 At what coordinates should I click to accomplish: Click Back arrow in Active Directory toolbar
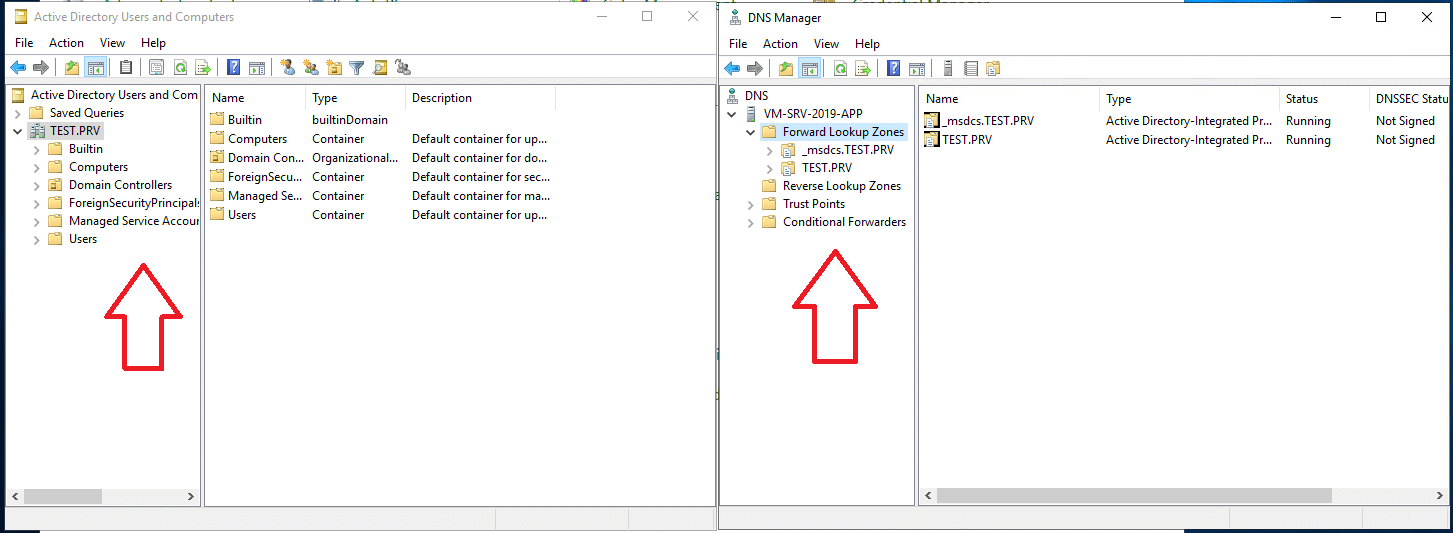tap(18, 68)
